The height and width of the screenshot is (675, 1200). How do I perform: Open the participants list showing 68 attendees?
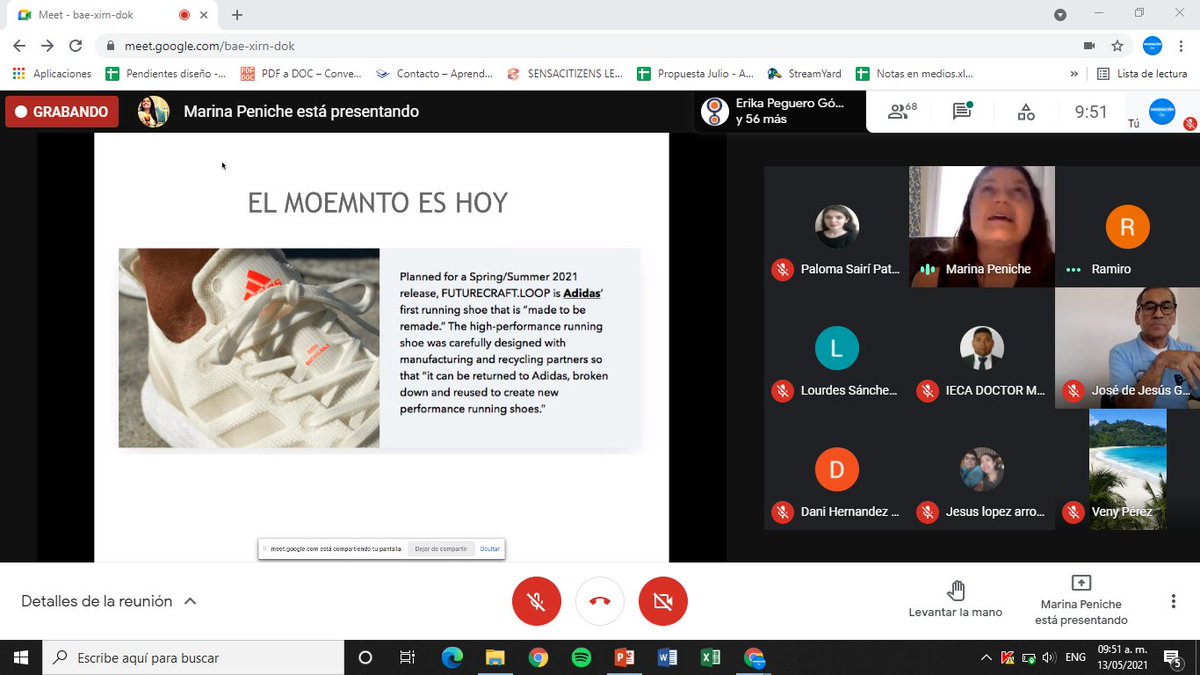pyautogui.click(x=898, y=111)
